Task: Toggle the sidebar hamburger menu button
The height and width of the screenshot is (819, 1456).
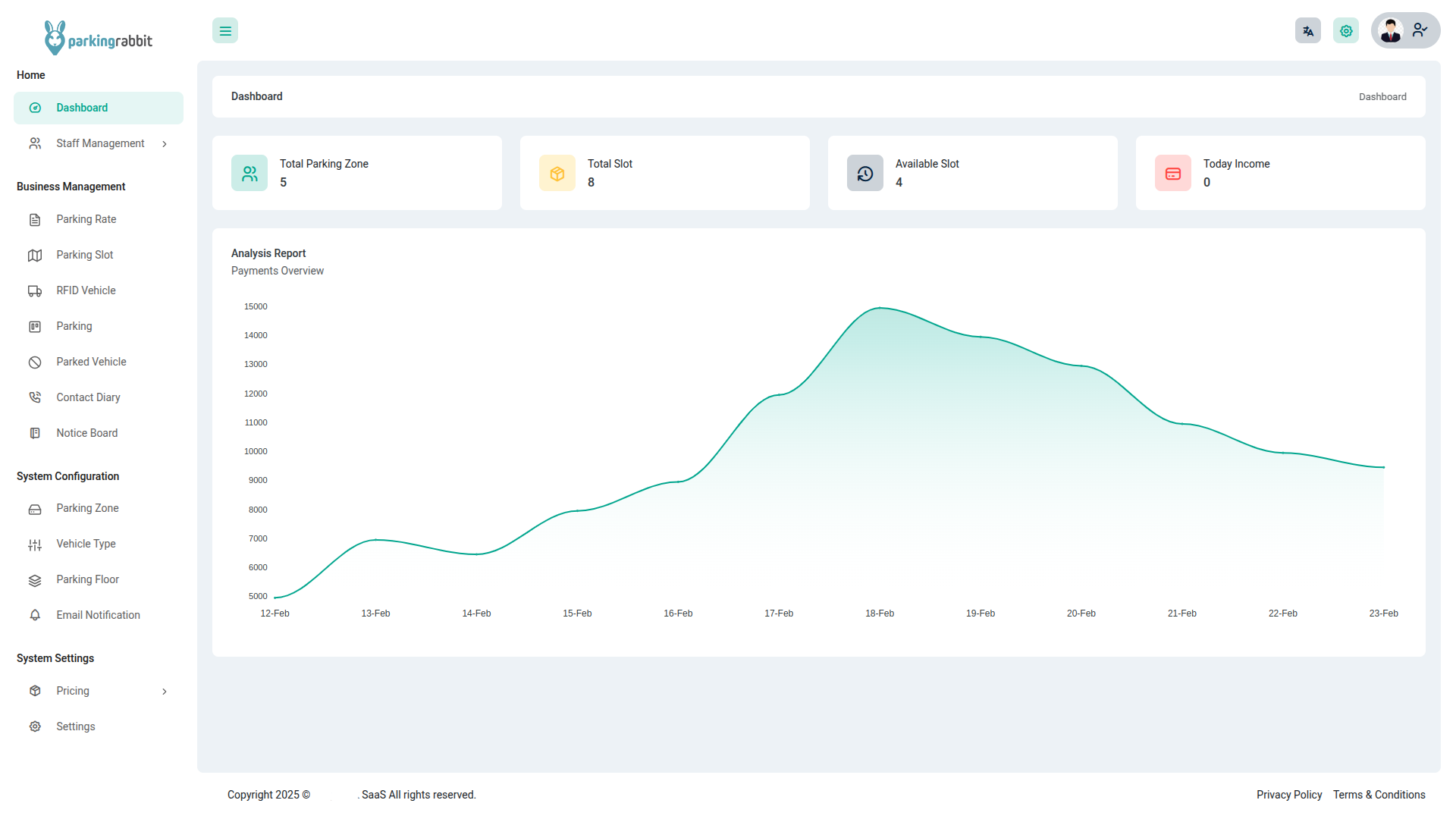Action: pos(225,31)
